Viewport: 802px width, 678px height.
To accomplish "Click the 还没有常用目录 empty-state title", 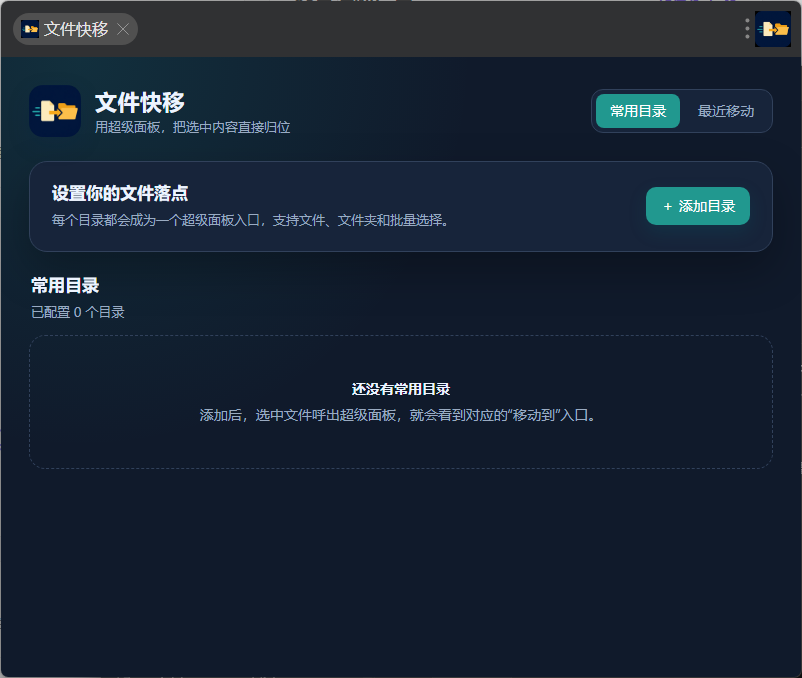I will point(400,389).
